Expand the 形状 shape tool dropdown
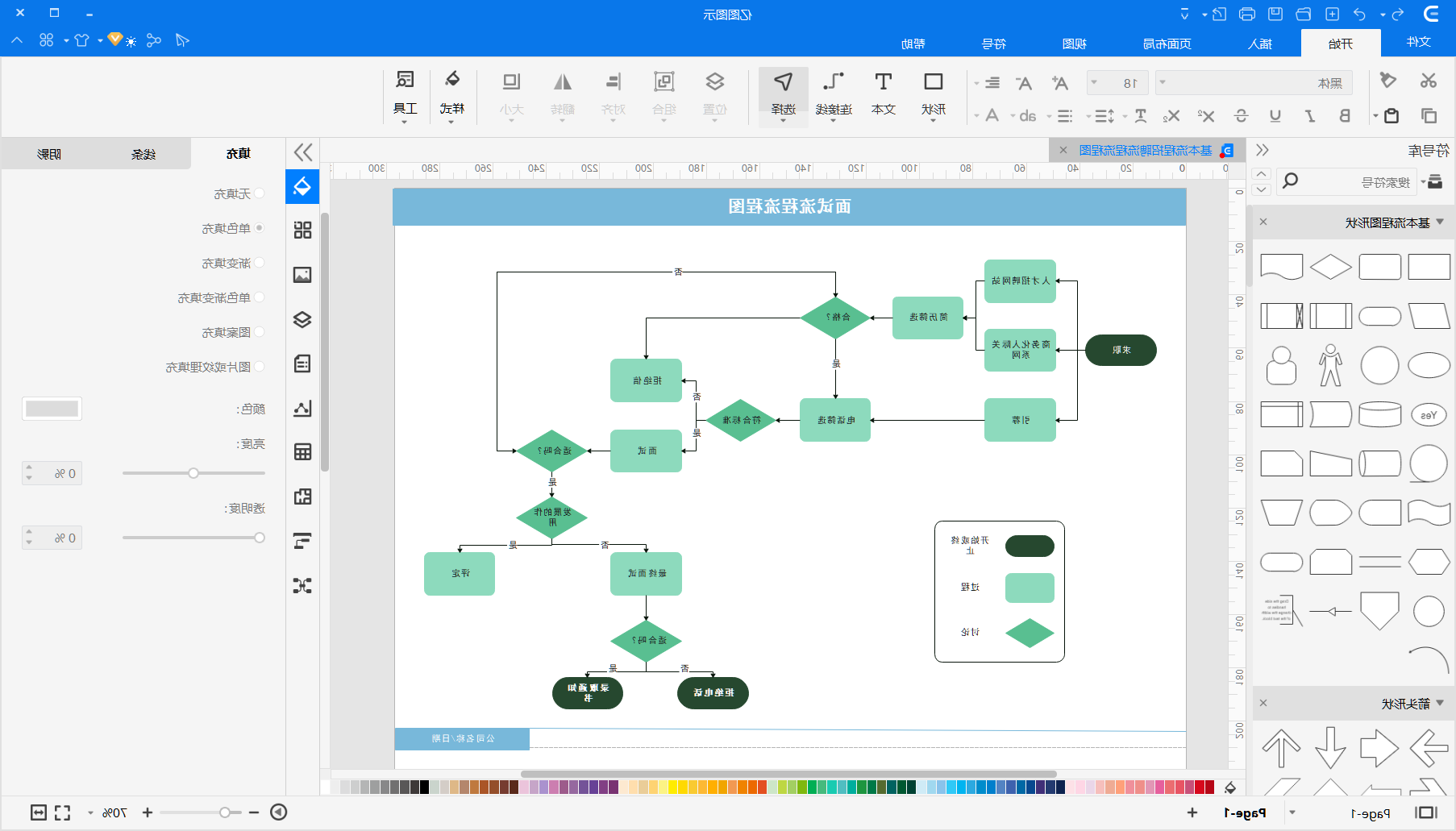The image size is (1456, 831). coord(933,121)
